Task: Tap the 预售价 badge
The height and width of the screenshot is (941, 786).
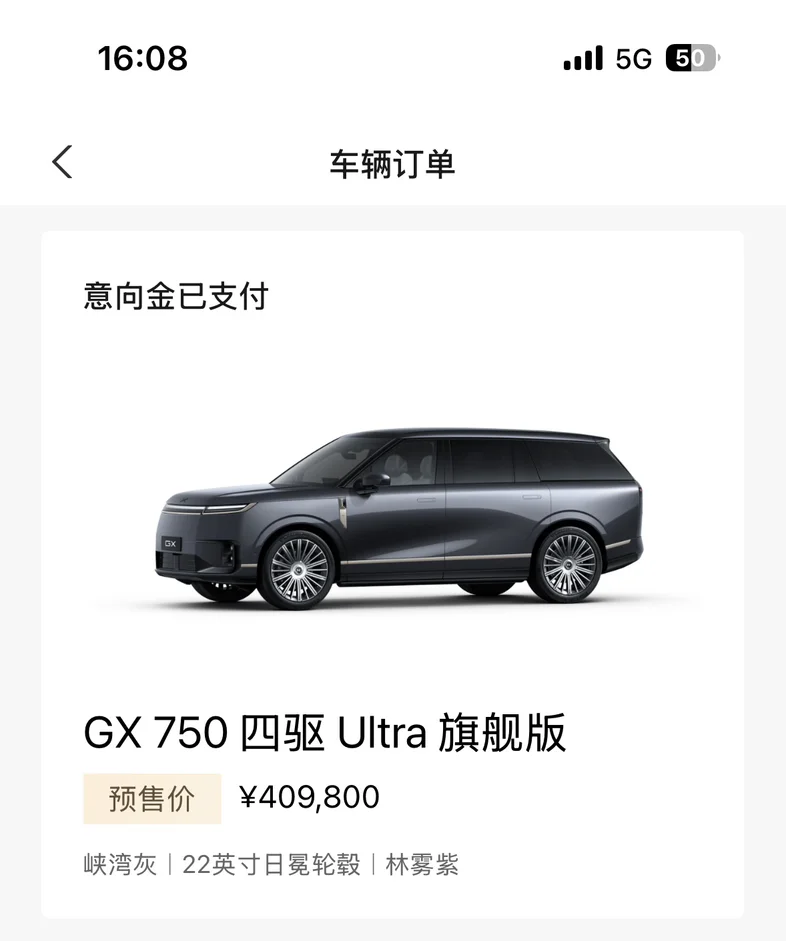Action: point(152,799)
